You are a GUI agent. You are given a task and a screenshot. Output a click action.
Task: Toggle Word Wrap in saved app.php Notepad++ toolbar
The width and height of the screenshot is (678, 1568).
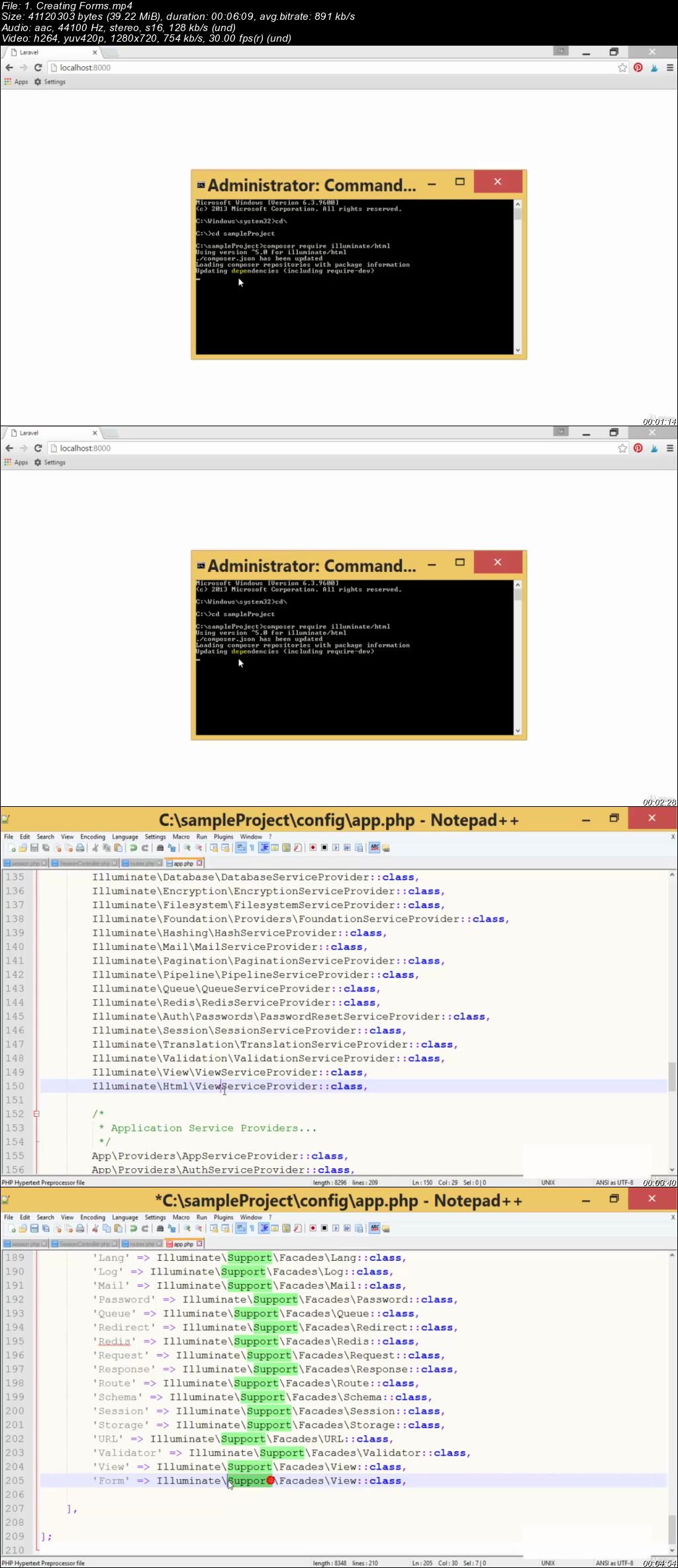(241, 847)
